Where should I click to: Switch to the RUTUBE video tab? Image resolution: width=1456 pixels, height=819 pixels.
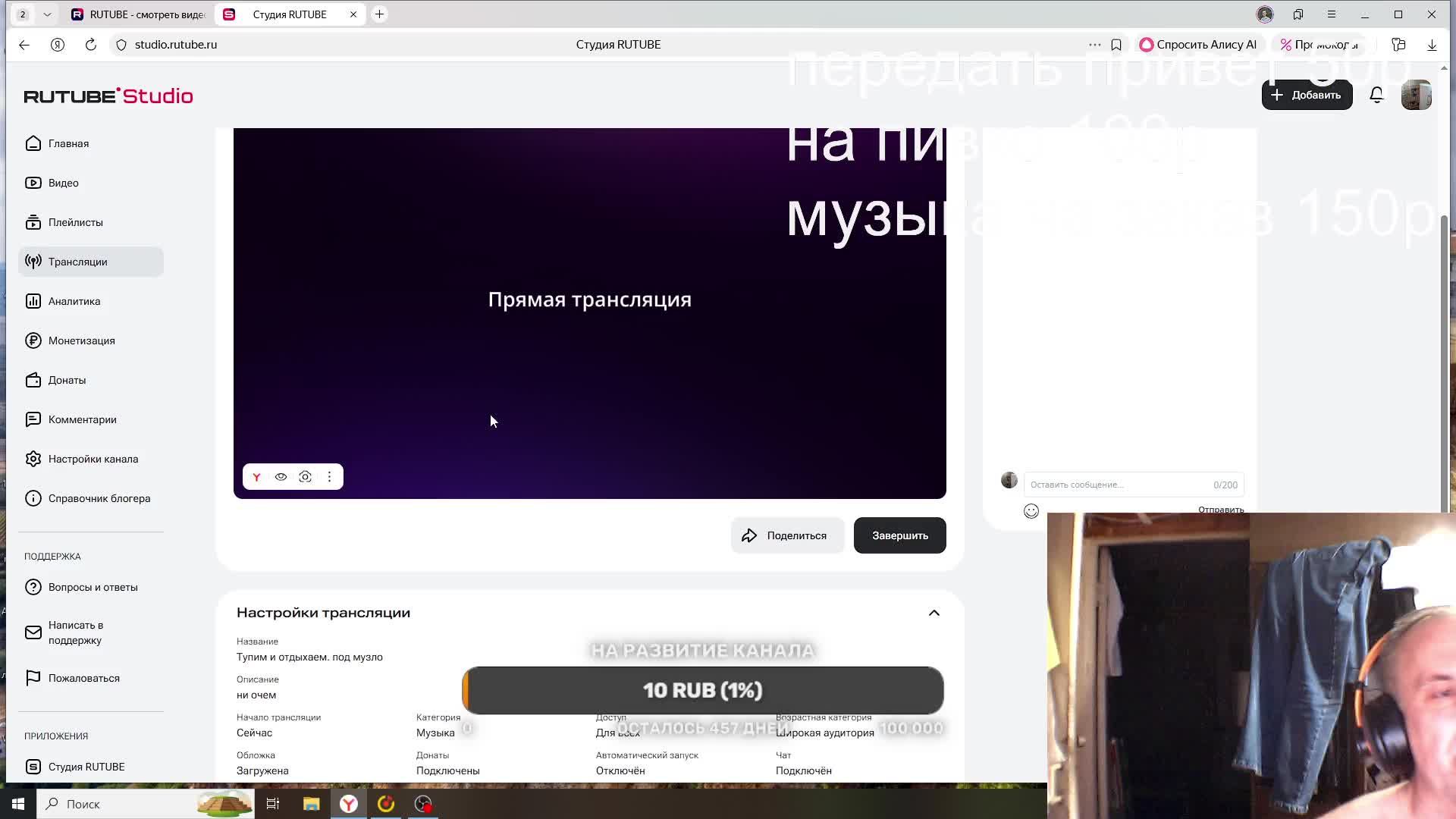[138, 14]
